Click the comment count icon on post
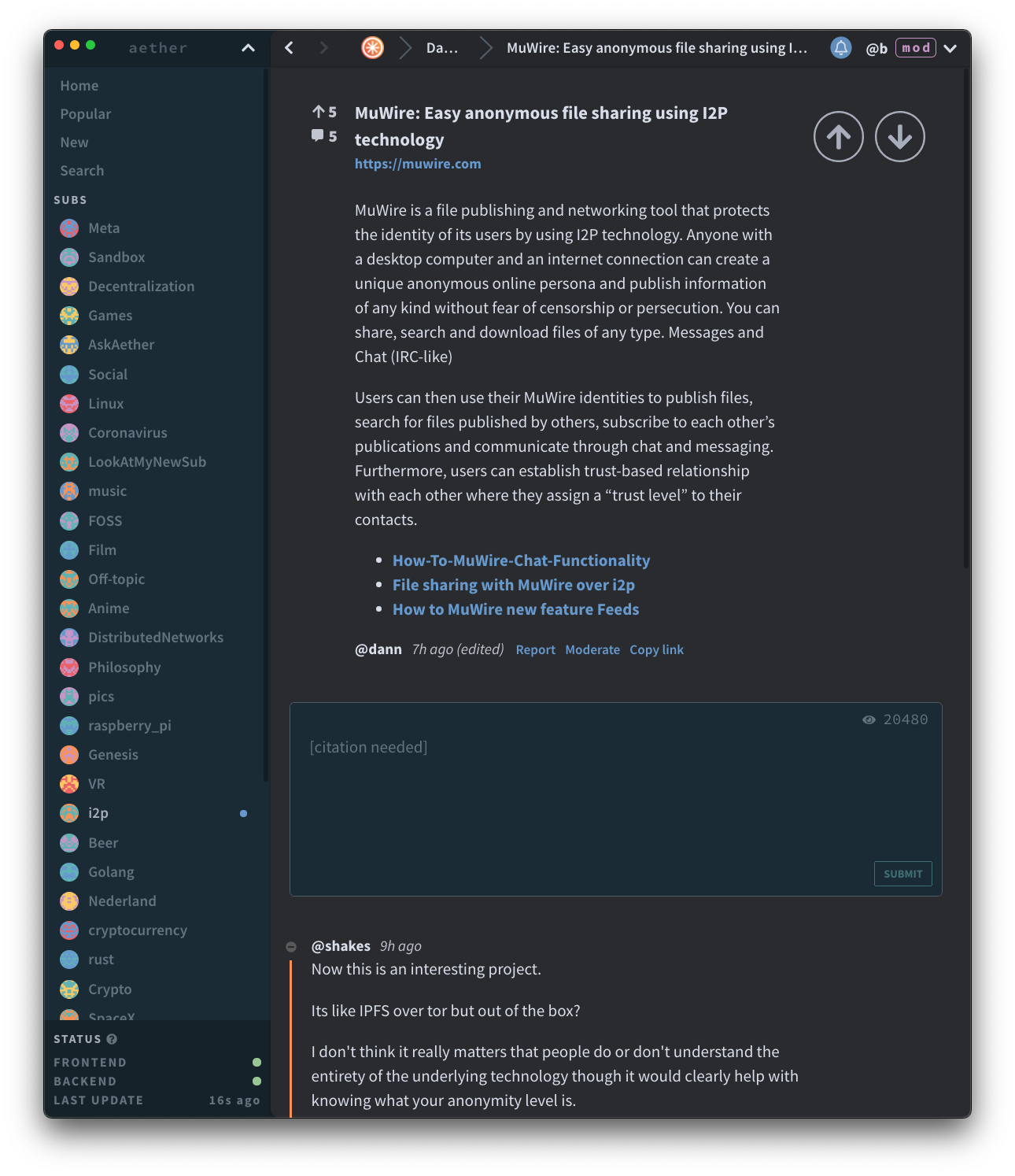1015x1176 pixels. coord(317,135)
